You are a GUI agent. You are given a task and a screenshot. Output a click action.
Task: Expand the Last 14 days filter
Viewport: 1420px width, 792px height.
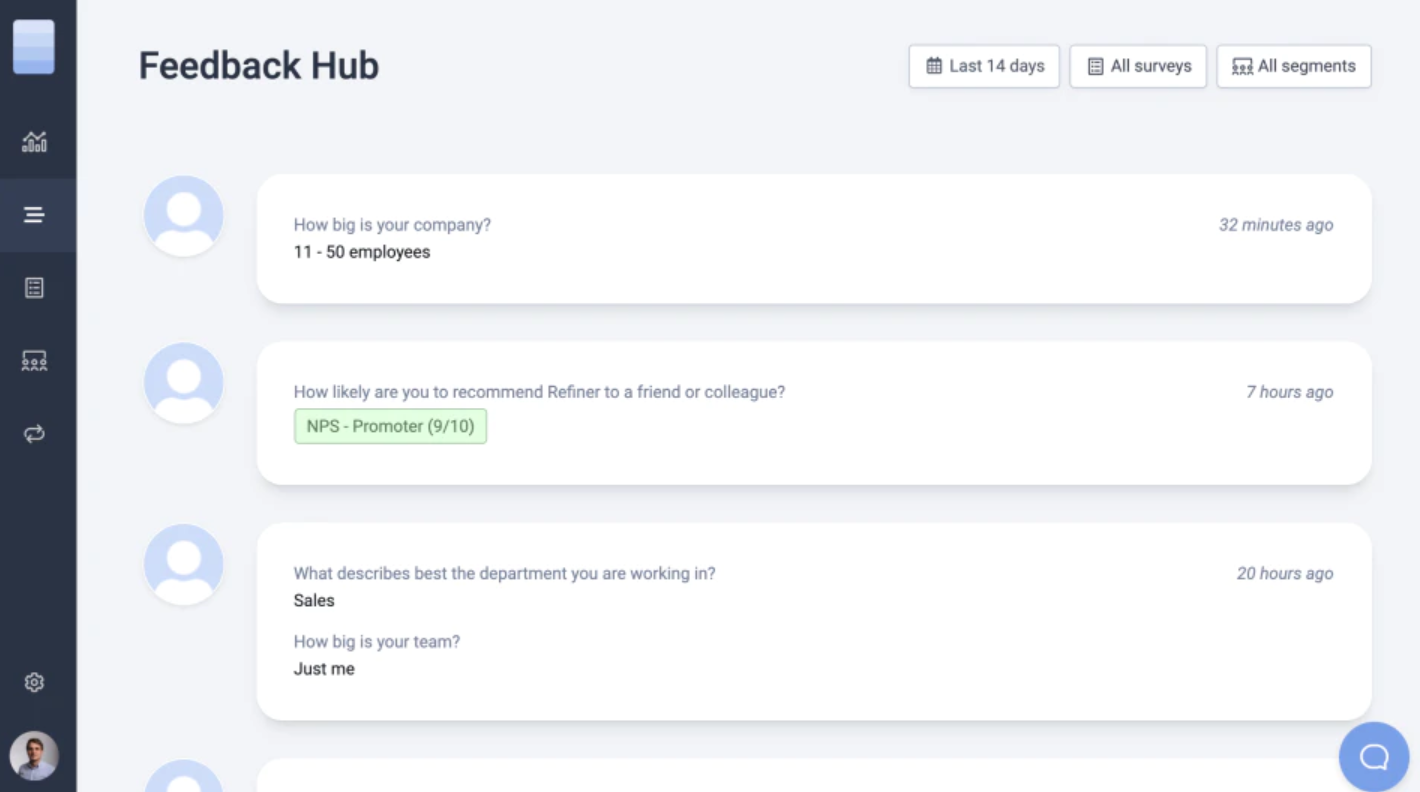click(x=984, y=66)
